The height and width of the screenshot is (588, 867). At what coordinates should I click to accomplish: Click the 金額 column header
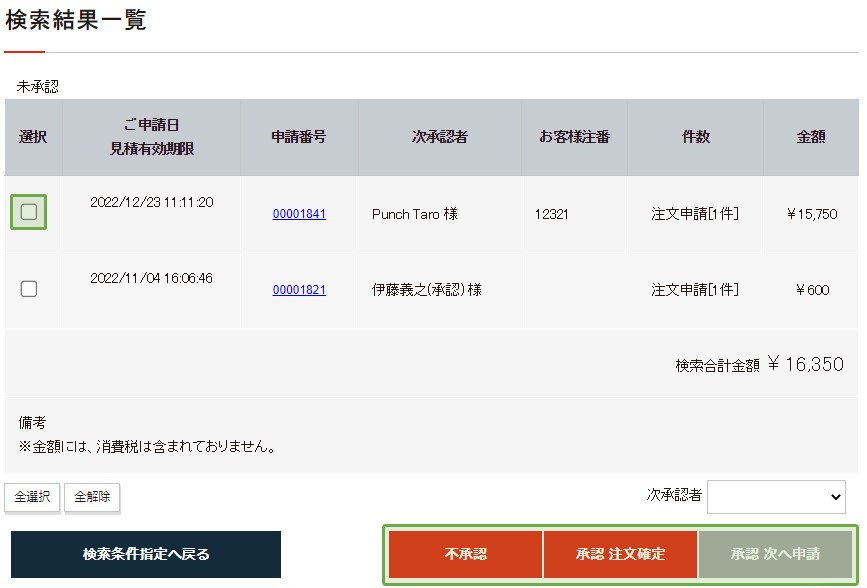click(x=811, y=137)
